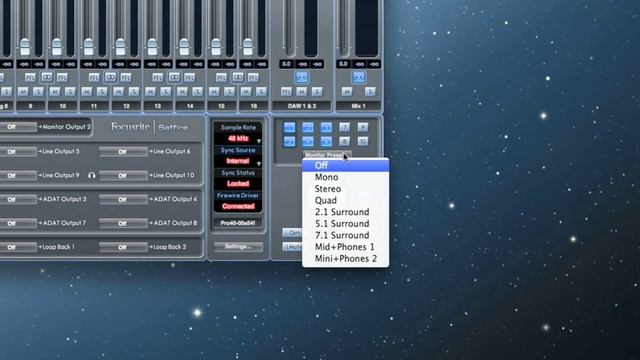
Task: Solo channel 13 with its S button
Action: pyautogui.click(x=165, y=92)
